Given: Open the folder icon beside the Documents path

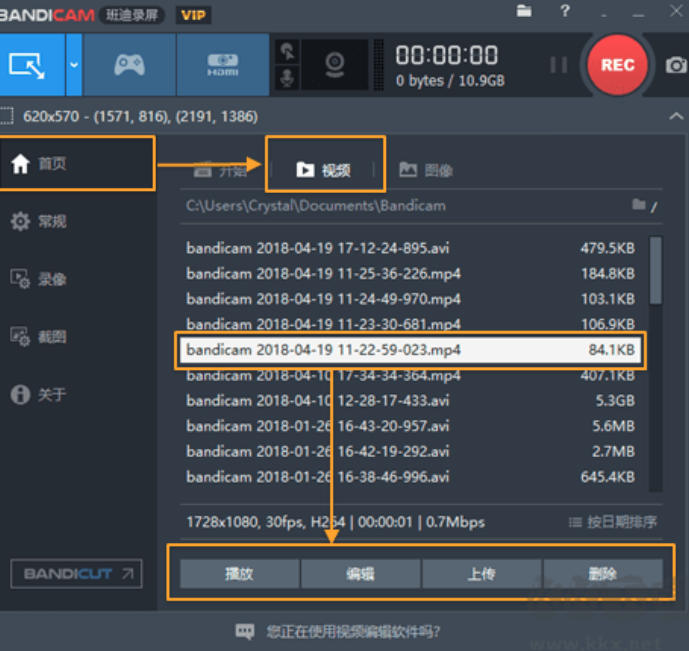Looking at the screenshot, I should [x=639, y=205].
